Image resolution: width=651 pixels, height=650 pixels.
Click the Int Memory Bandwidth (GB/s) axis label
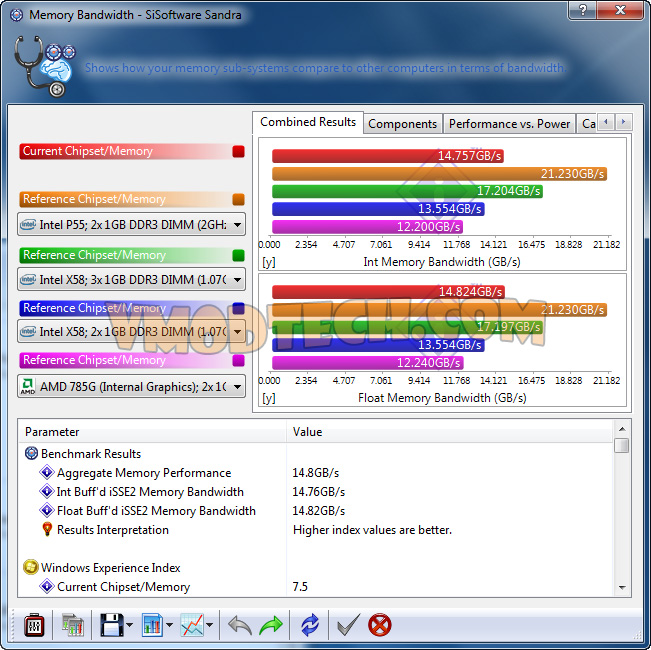[x=442, y=262]
